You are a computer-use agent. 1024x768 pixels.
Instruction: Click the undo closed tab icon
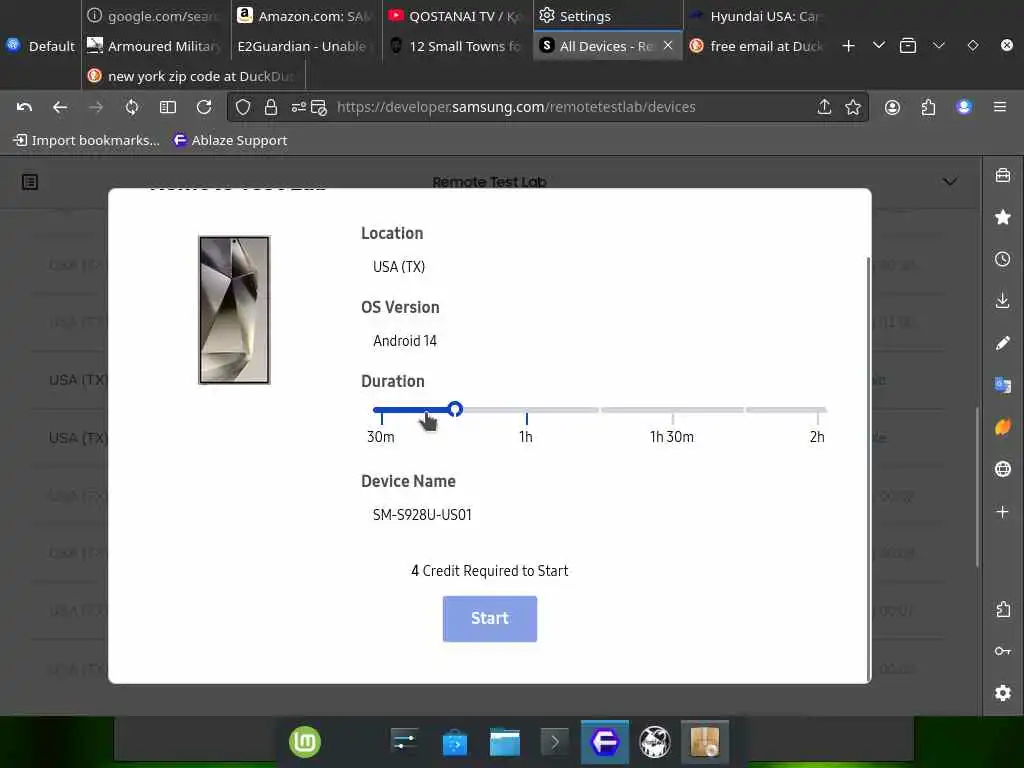pos(24,107)
